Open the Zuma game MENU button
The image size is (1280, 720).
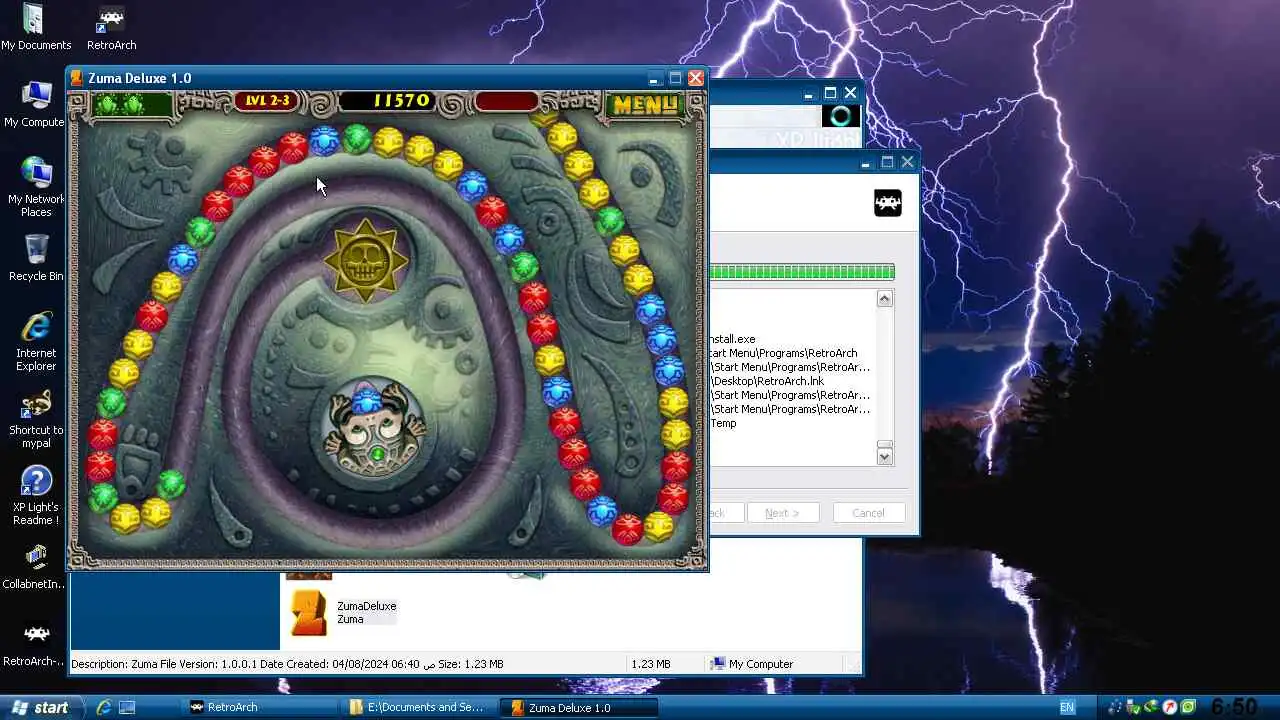(x=646, y=104)
